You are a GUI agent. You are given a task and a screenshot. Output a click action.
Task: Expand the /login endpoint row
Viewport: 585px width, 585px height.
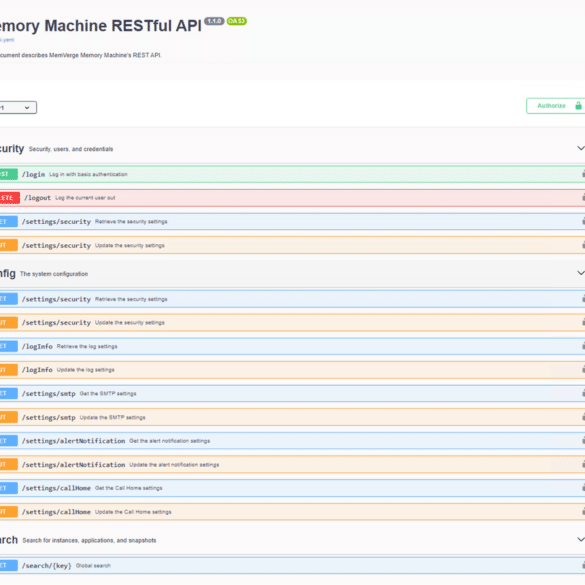(292, 174)
